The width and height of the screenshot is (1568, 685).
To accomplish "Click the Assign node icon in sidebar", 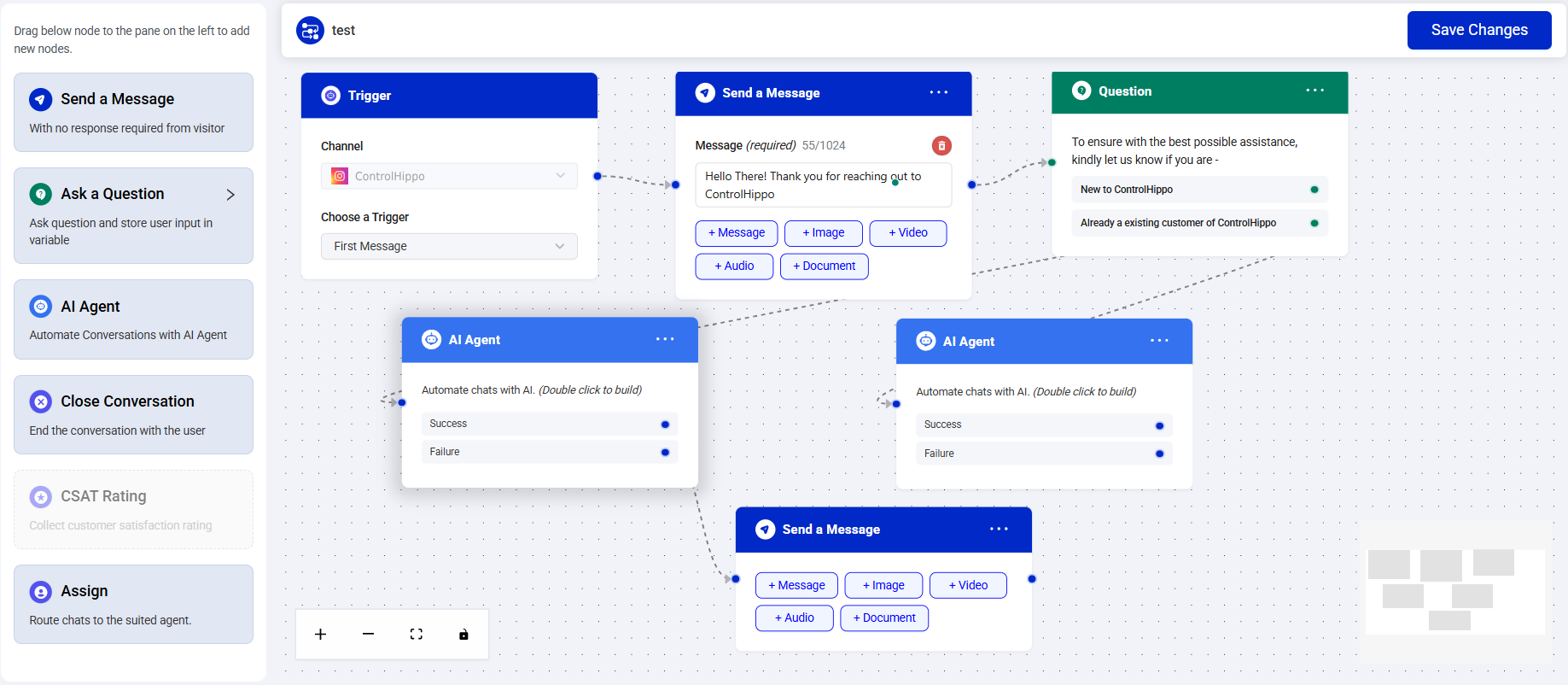I will click(x=40, y=591).
